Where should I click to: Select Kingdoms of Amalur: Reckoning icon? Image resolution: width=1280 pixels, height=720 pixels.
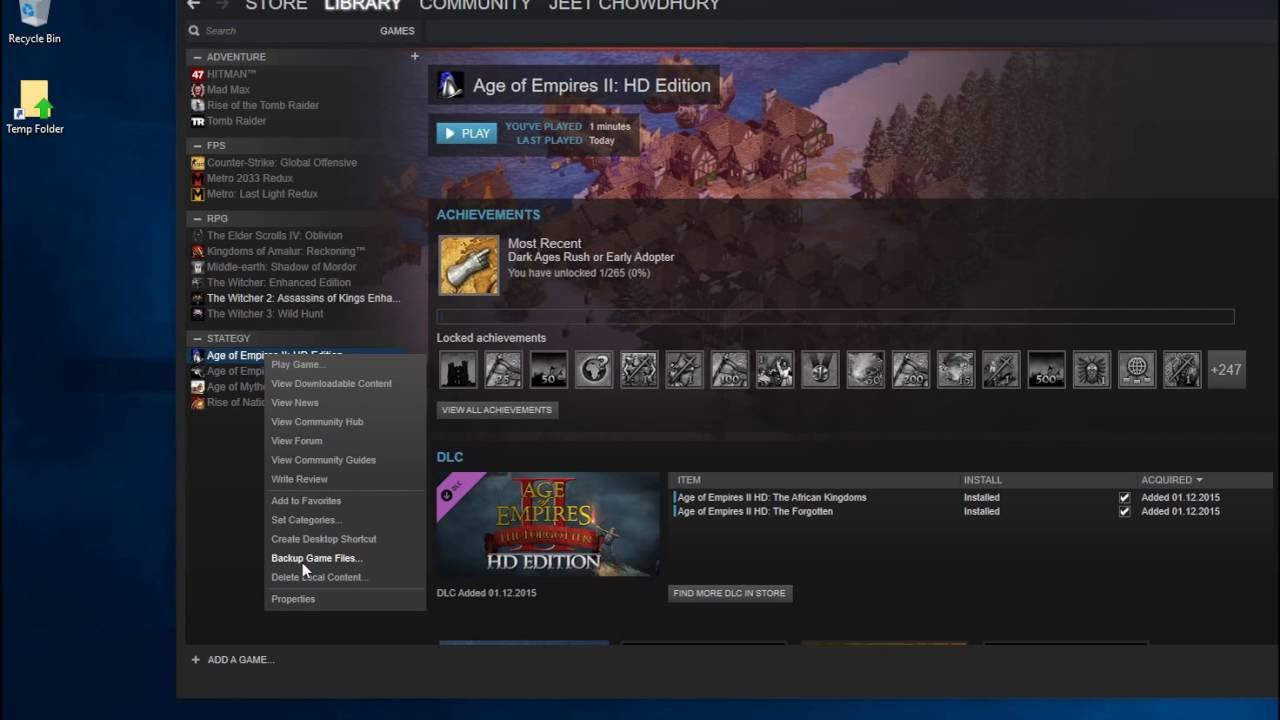[x=198, y=251]
